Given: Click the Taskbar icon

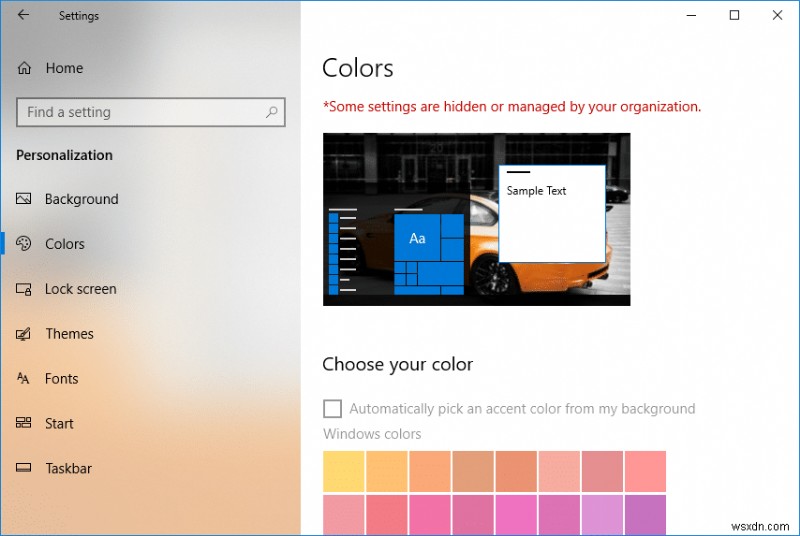Looking at the screenshot, I should coord(24,468).
